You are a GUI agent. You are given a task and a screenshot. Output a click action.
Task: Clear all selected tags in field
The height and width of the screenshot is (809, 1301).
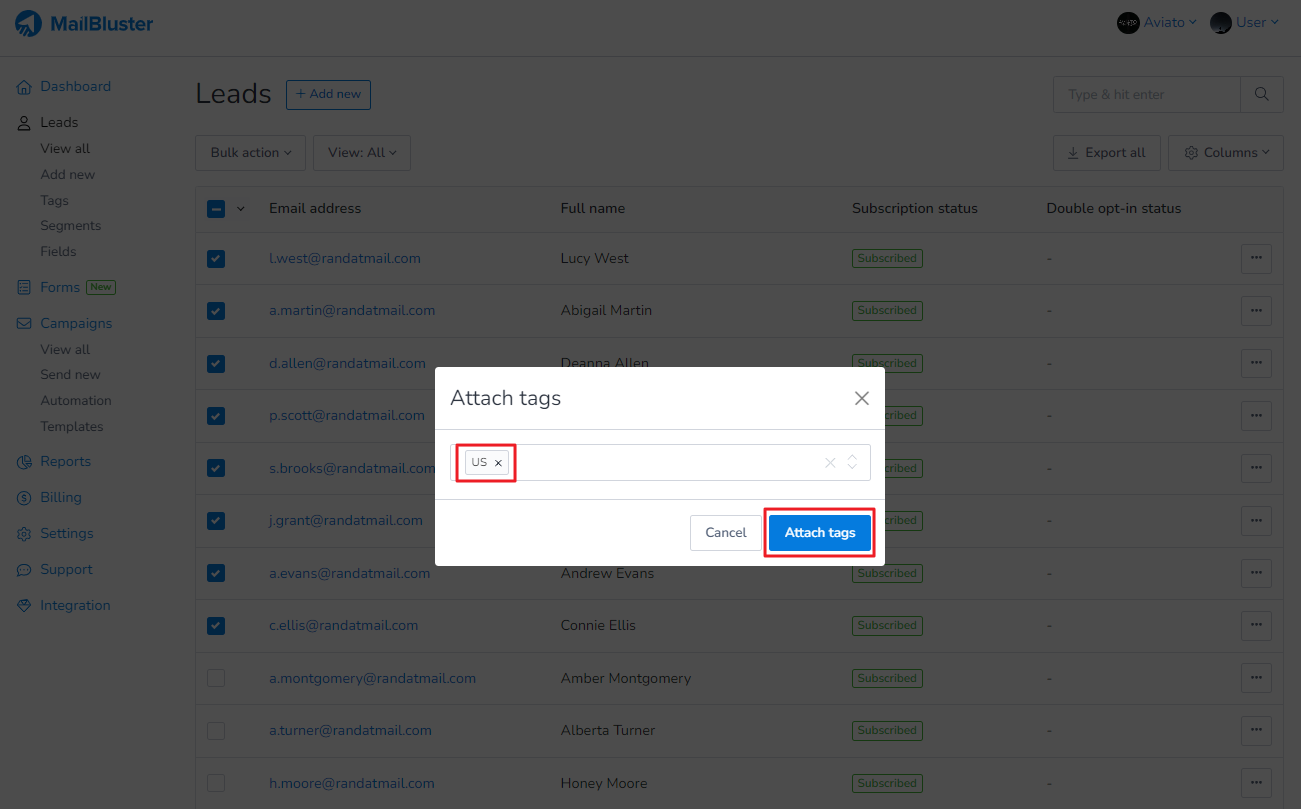(829, 462)
